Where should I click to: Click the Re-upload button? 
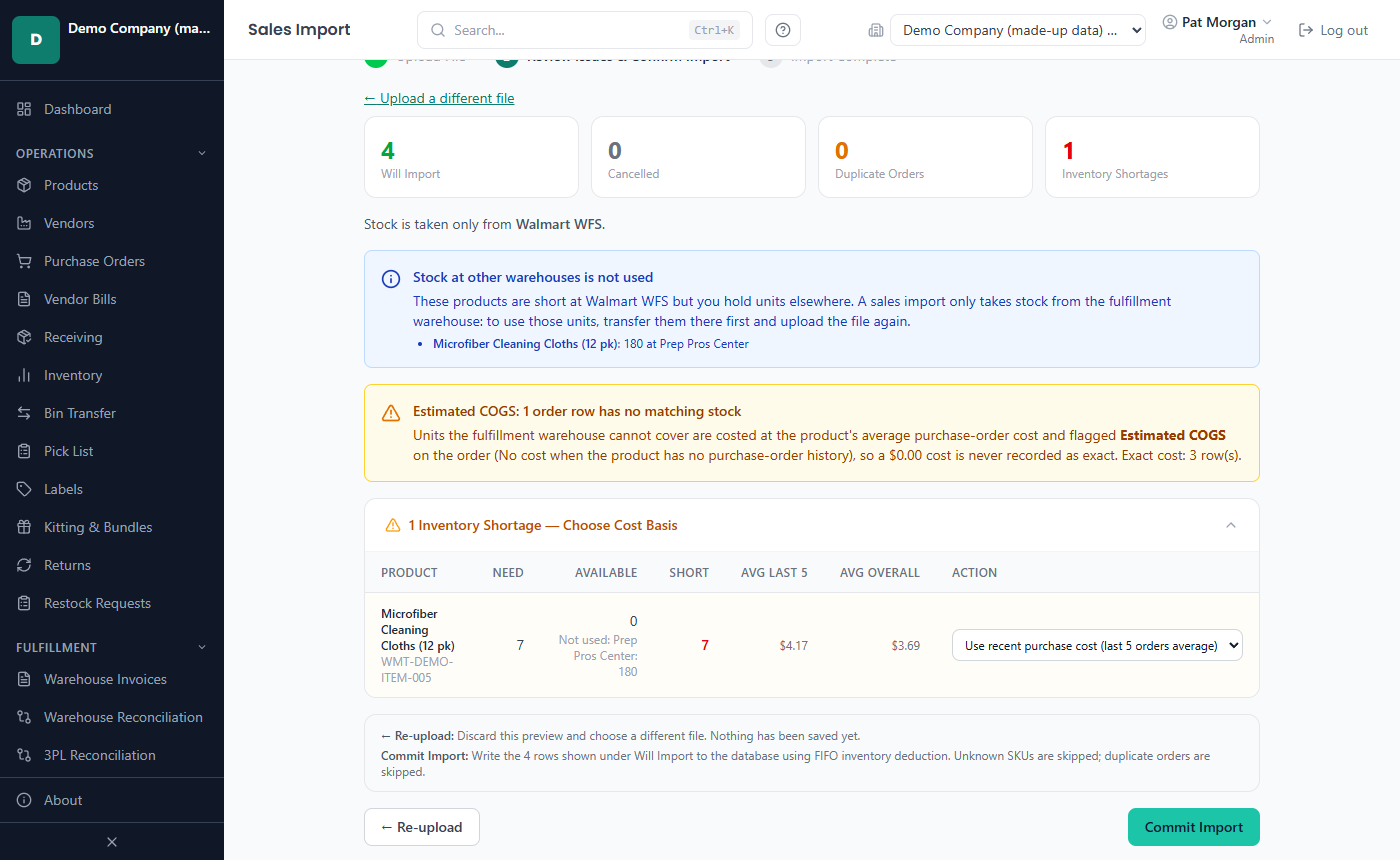coord(422,827)
